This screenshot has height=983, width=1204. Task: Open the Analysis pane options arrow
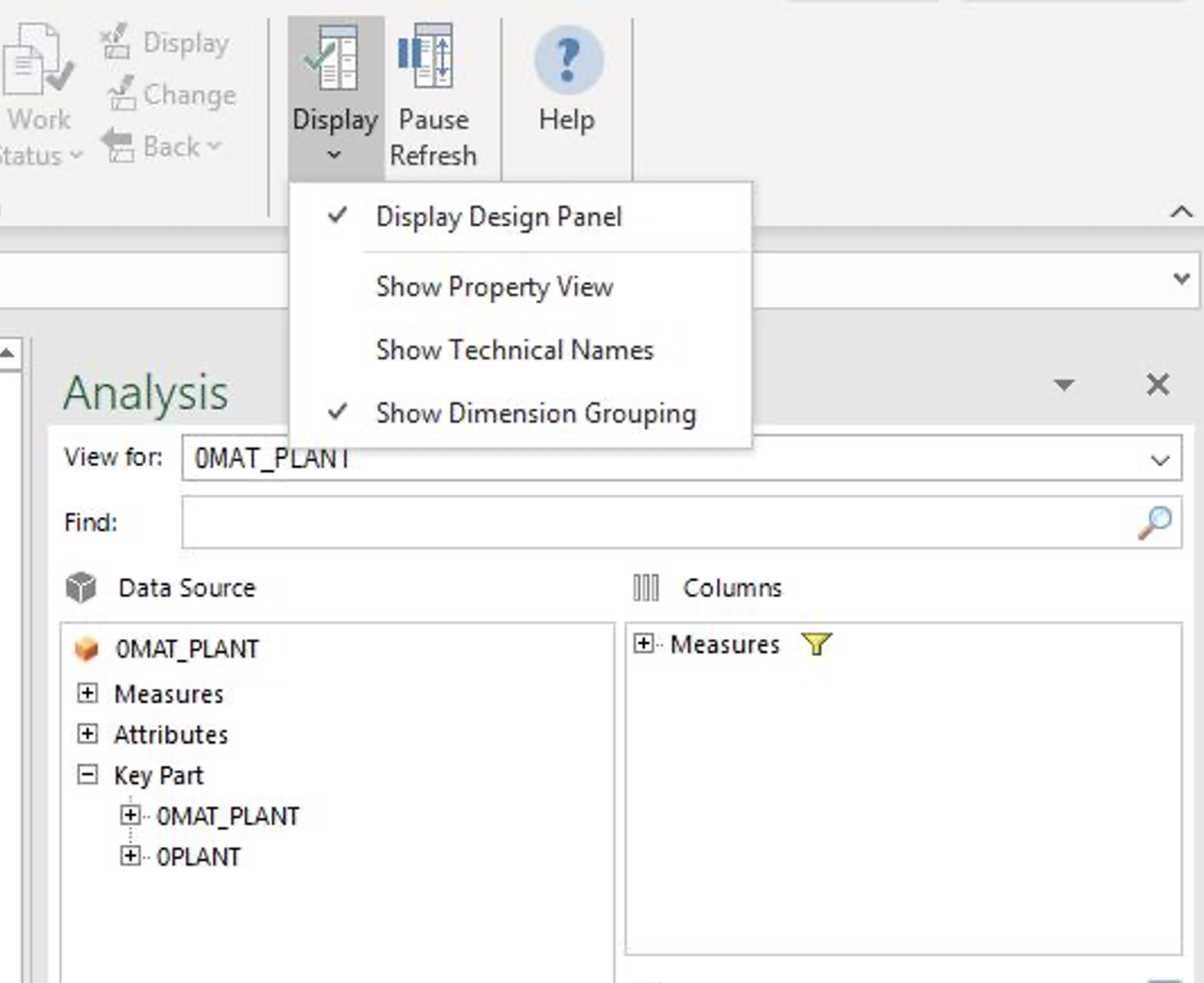pyautogui.click(x=1064, y=385)
